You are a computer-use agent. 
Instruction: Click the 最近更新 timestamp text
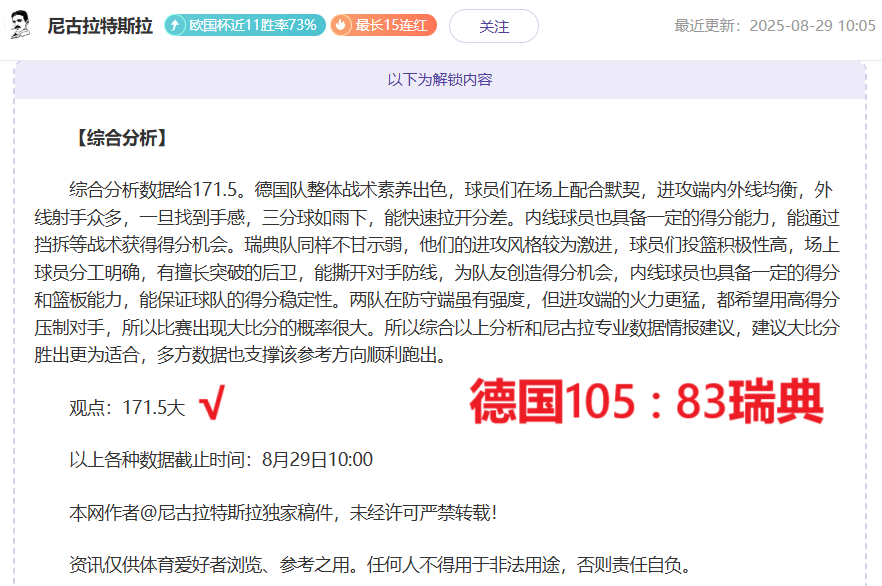click(775, 26)
